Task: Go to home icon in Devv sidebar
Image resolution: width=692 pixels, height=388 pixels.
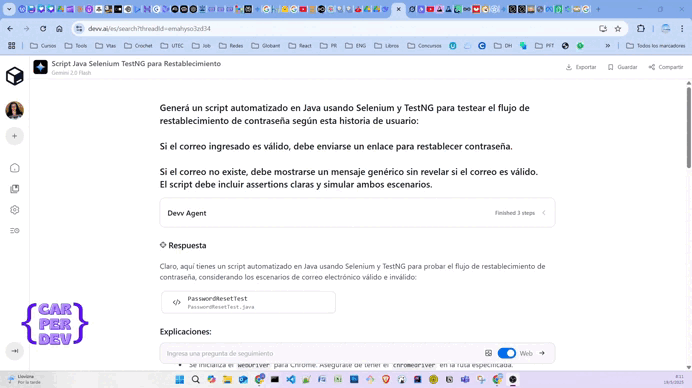Action: [15, 168]
